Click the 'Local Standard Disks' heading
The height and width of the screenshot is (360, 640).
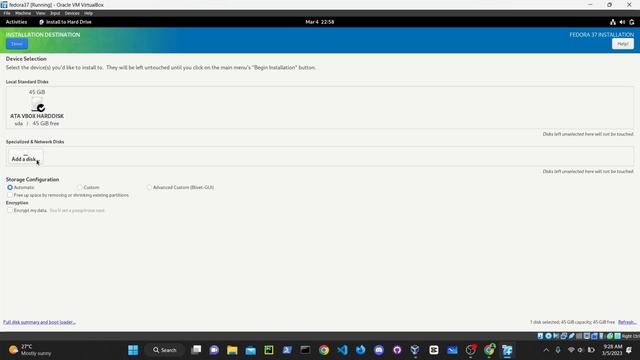(27, 82)
